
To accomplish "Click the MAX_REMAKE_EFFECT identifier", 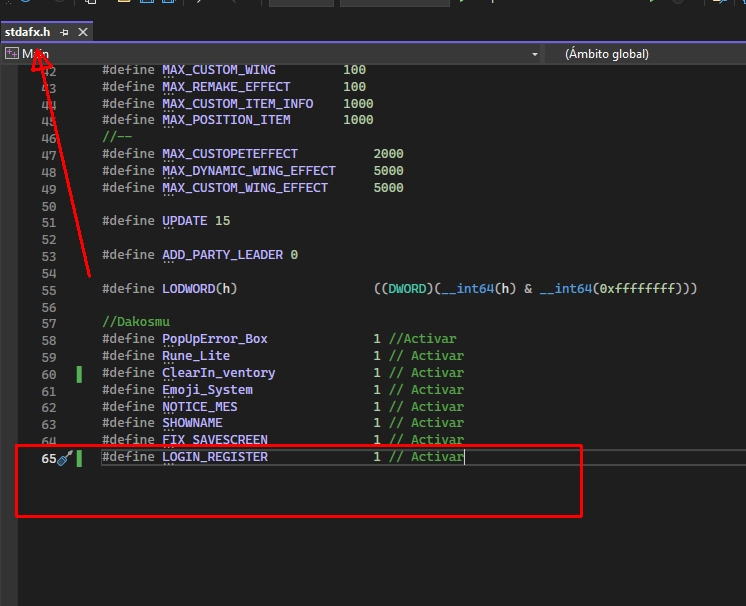I will coord(226,87).
